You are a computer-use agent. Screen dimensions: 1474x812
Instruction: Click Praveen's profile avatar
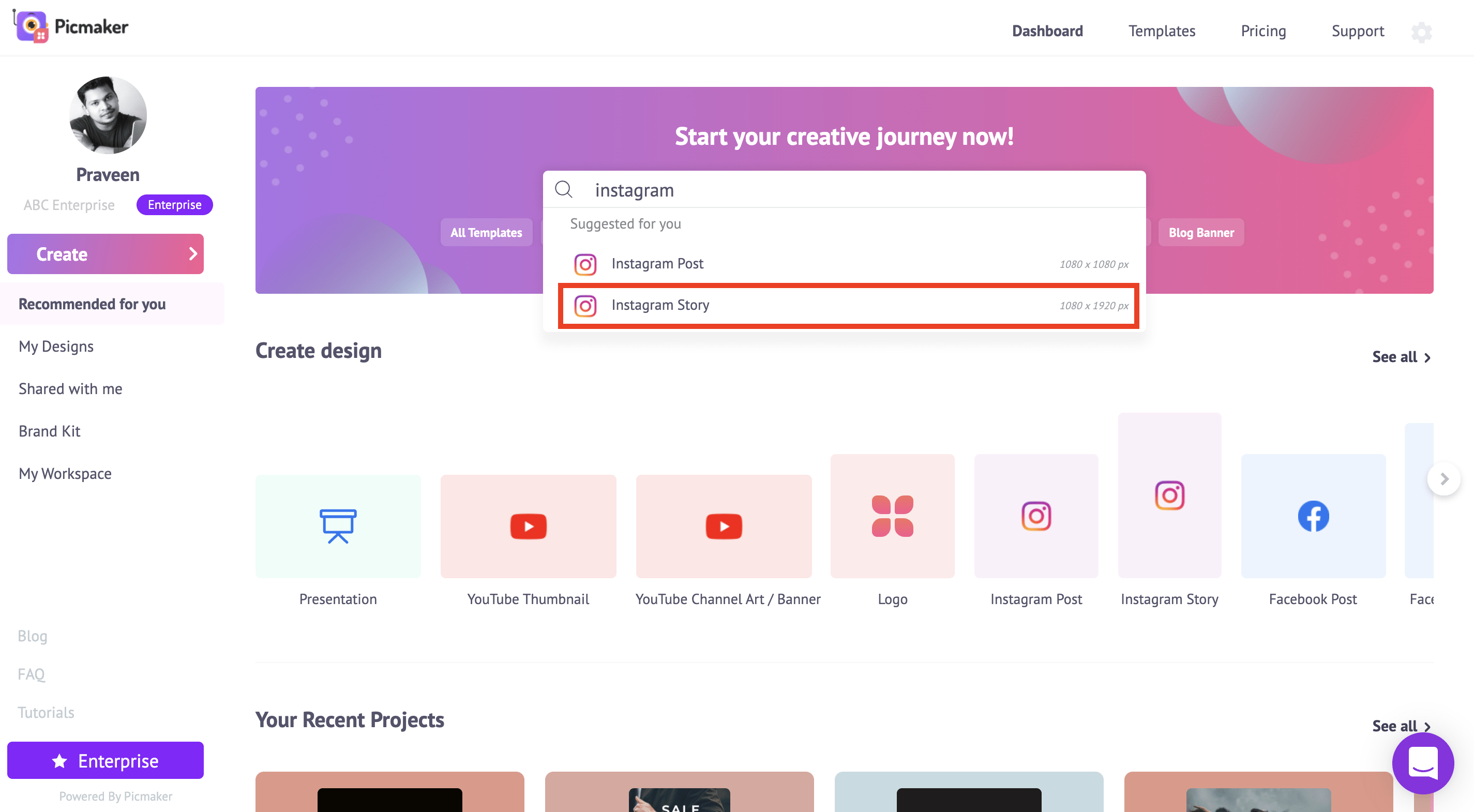108,115
